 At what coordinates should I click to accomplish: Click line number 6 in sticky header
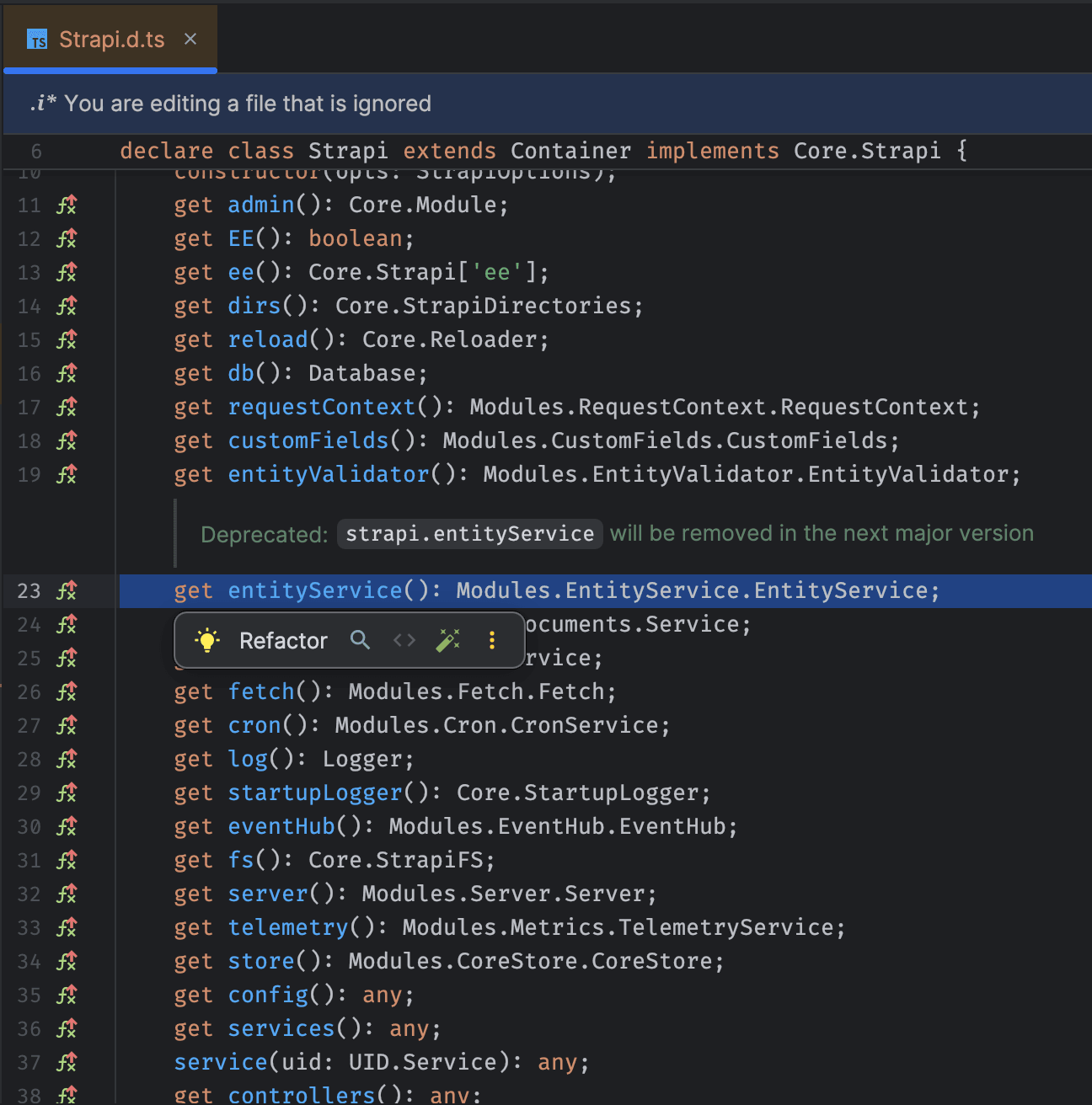pyautogui.click(x=36, y=152)
